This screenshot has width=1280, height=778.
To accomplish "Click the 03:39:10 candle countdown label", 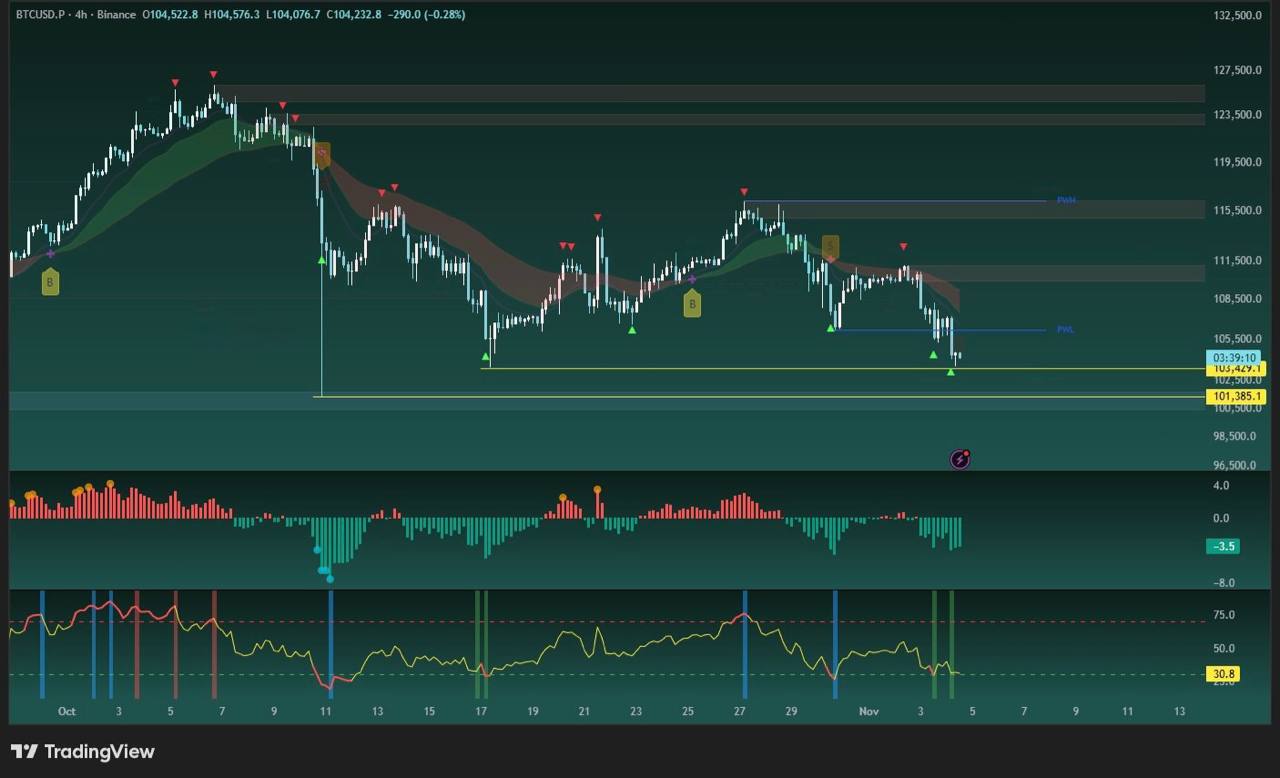I will tap(1235, 357).
